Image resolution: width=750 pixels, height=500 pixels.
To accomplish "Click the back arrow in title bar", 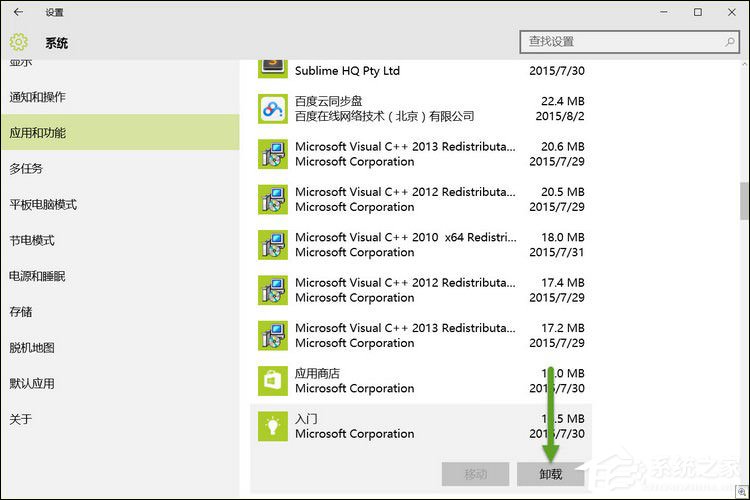I will click(18, 12).
